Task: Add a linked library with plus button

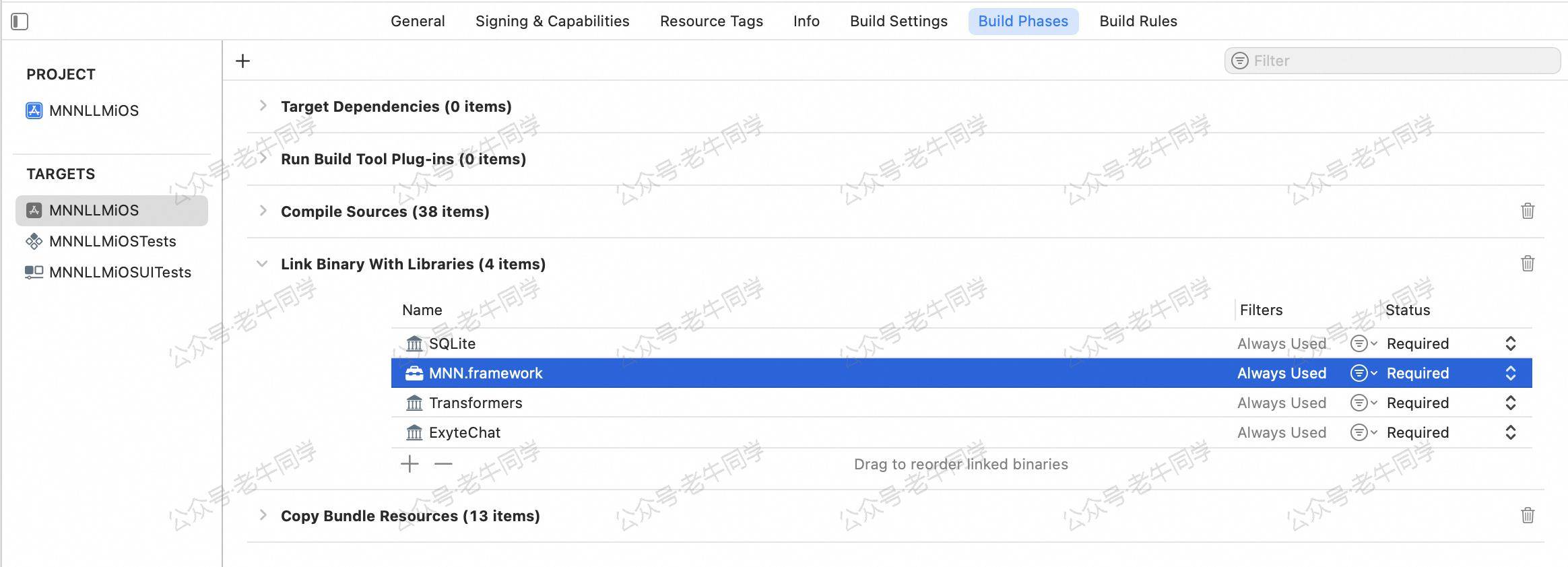Action: (410, 464)
